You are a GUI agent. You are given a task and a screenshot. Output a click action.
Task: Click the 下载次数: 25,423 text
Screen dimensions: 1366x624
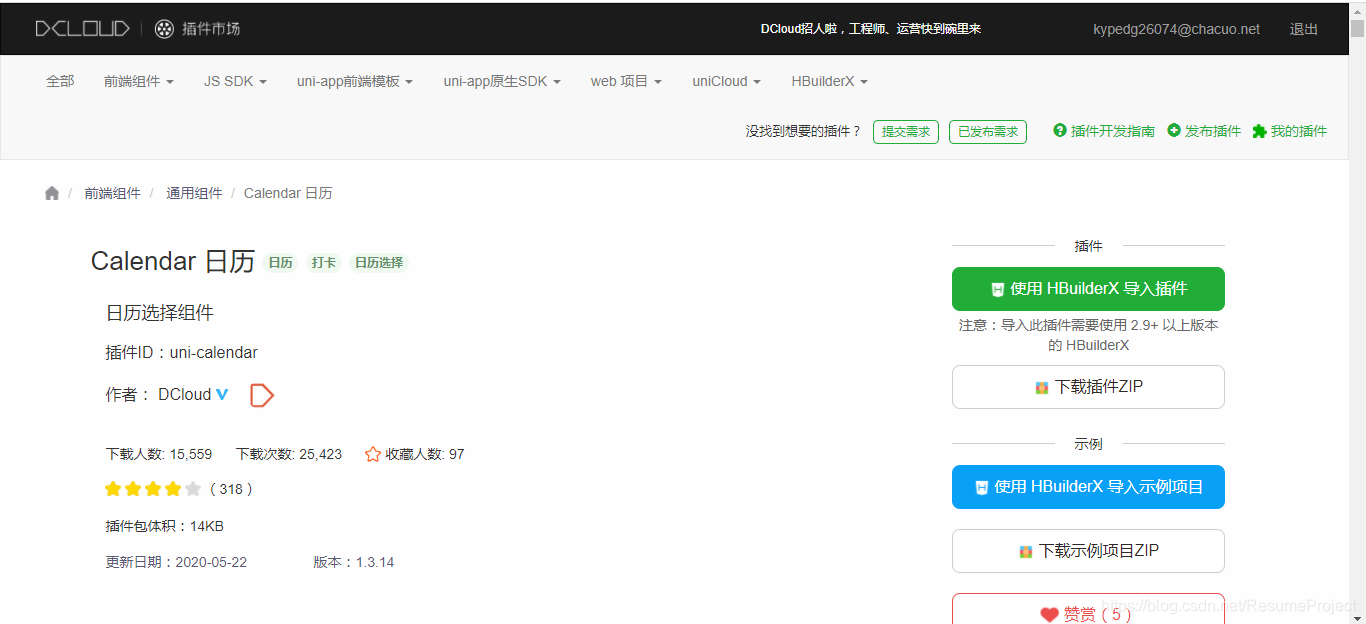(289, 454)
